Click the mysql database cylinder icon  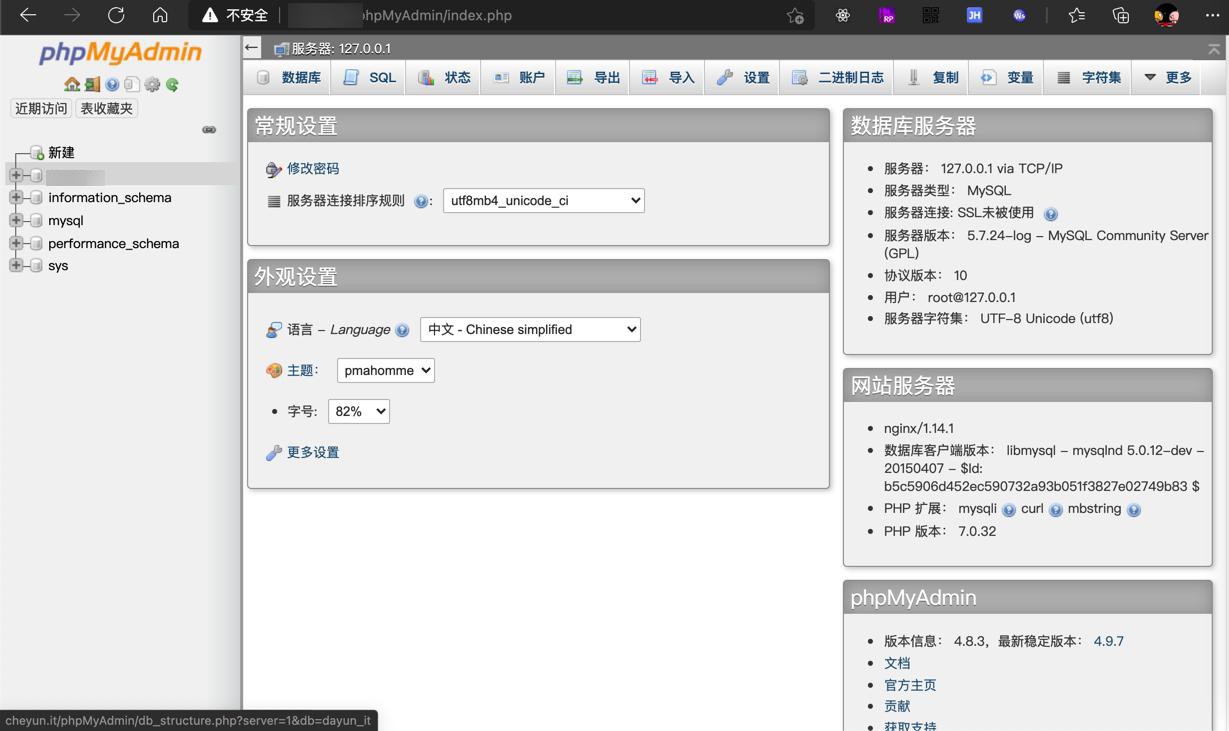[x=37, y=221]
